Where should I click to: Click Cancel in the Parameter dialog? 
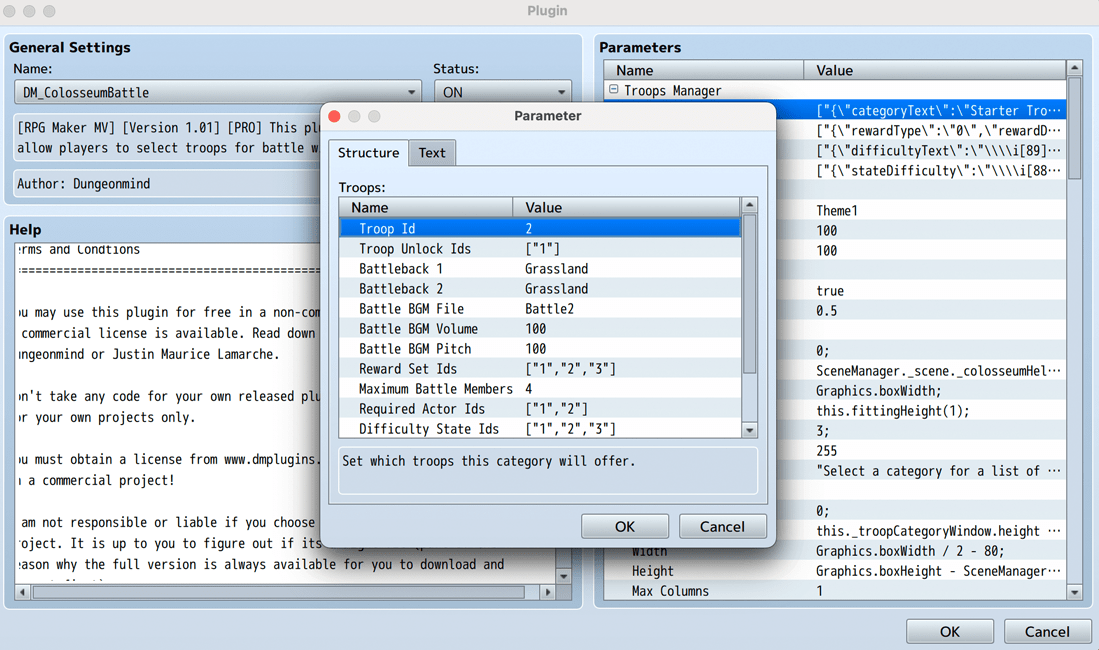coord(722,527)
